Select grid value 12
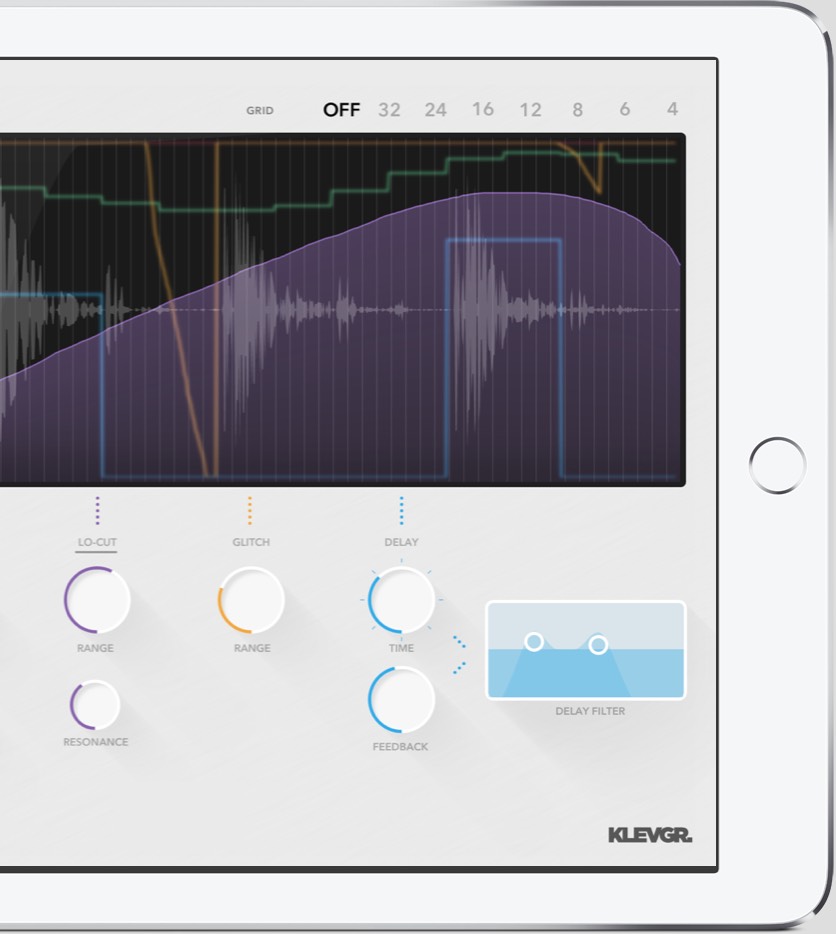Viewport: 836px width, 934px height. (x=531, y=109)
